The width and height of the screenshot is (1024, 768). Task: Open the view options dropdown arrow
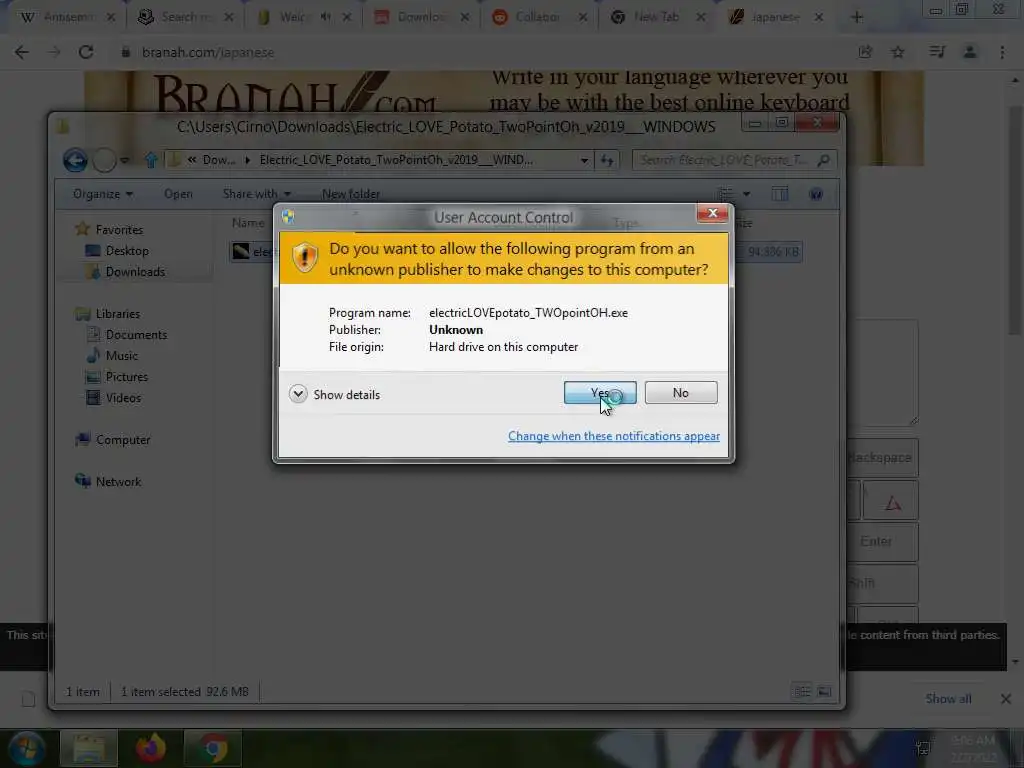tap(746, 194)
